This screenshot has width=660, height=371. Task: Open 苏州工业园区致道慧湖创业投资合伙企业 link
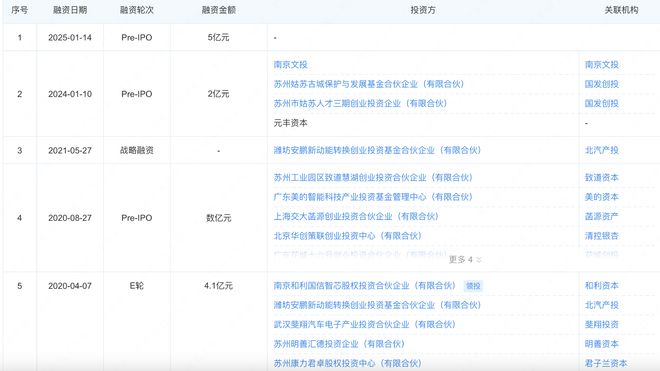373,177
